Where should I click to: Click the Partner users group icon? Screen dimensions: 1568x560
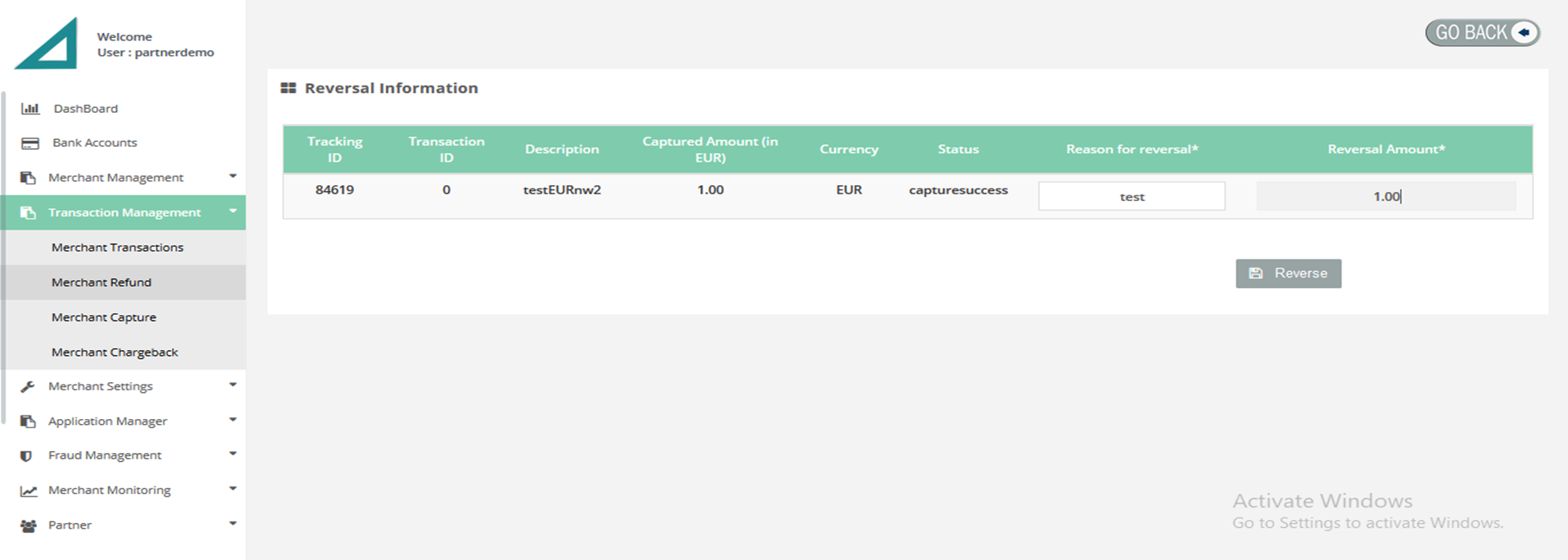coord(28,525)
